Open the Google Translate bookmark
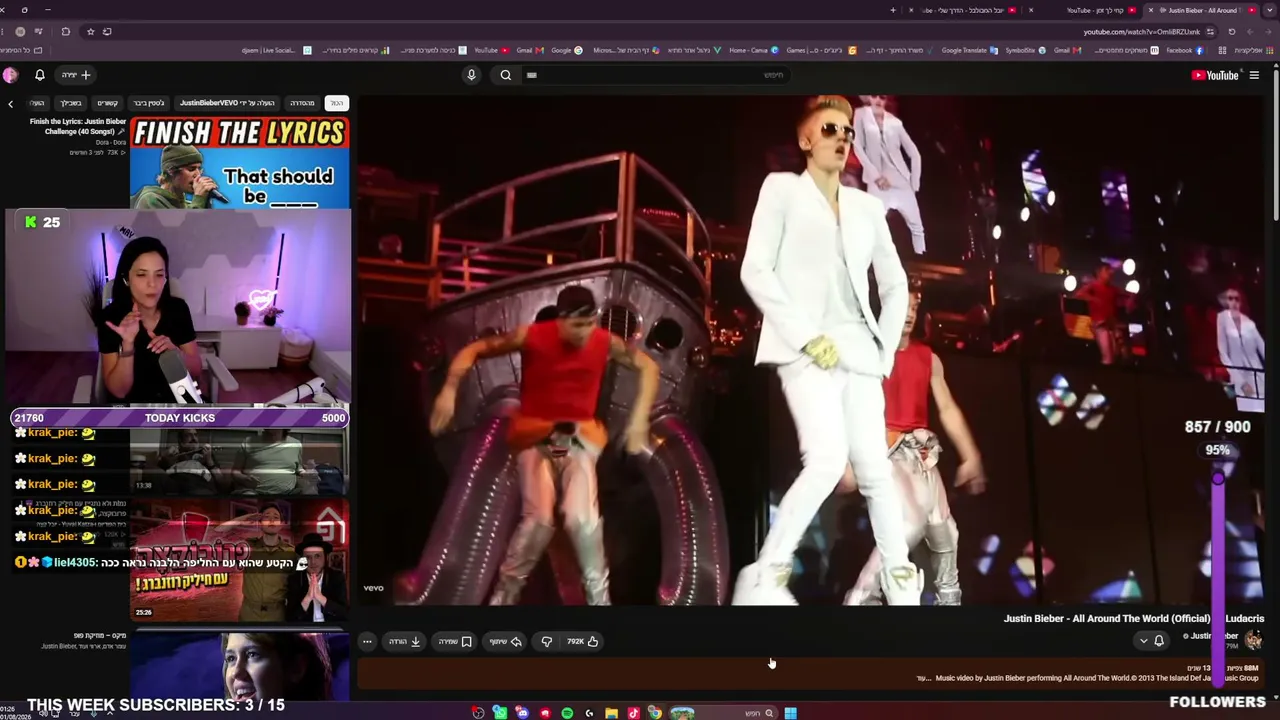Image resolution: width=1280 pixels, height=720 pixels. (969, 50)
